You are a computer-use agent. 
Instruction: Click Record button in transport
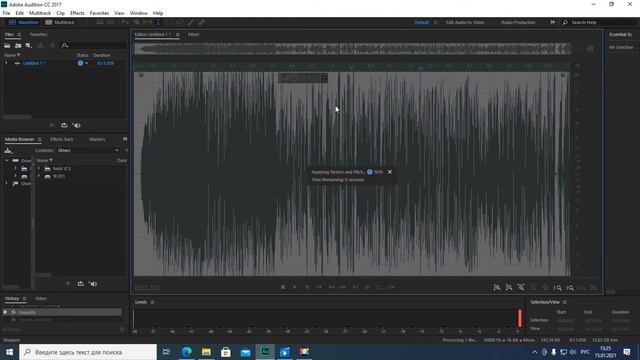tap(367, 287)
